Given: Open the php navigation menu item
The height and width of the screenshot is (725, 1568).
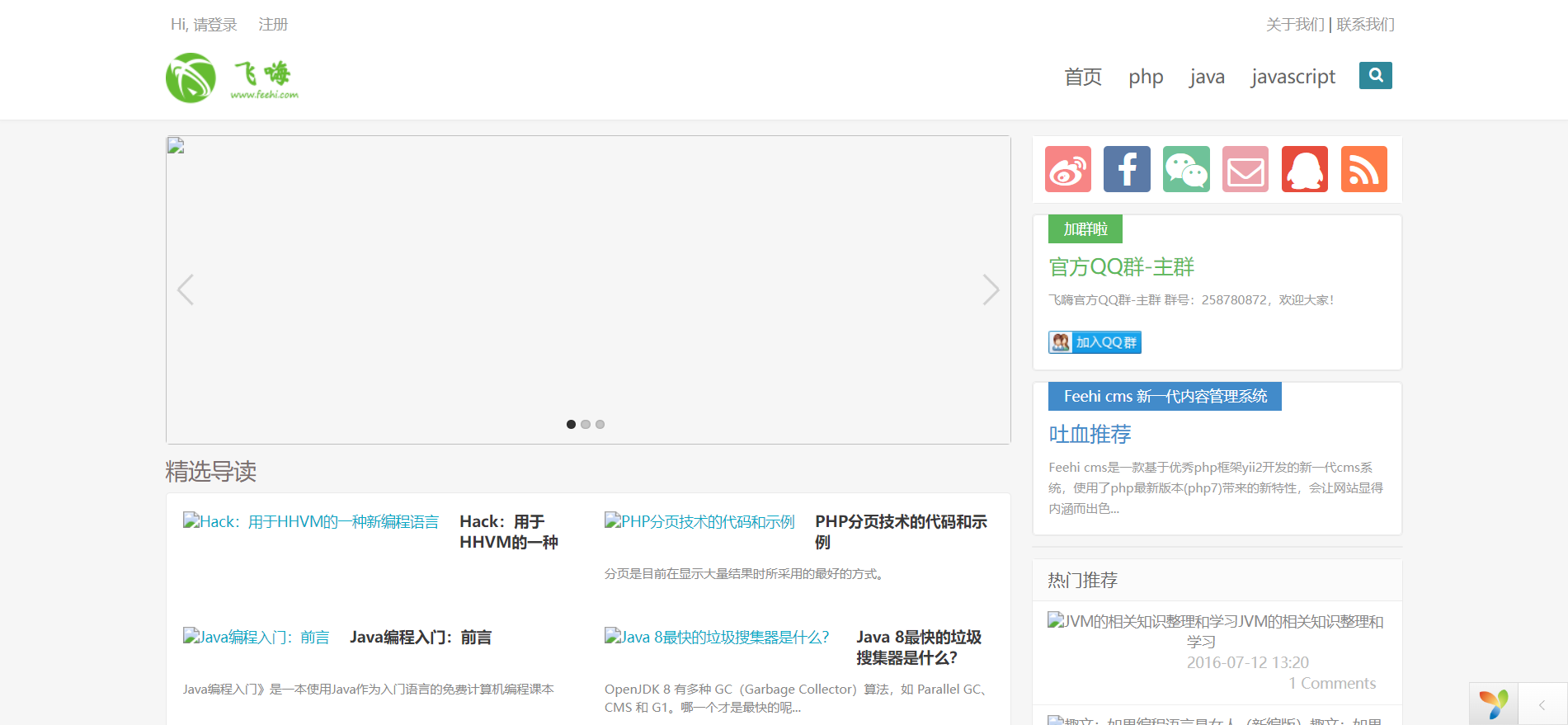Looking at the screenshot, I should [x=1146, y=77].
